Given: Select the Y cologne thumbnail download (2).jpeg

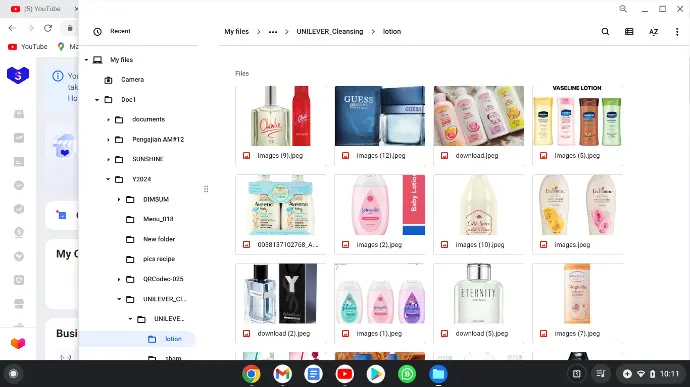Looking at the screenshot, I should (281, 294).
